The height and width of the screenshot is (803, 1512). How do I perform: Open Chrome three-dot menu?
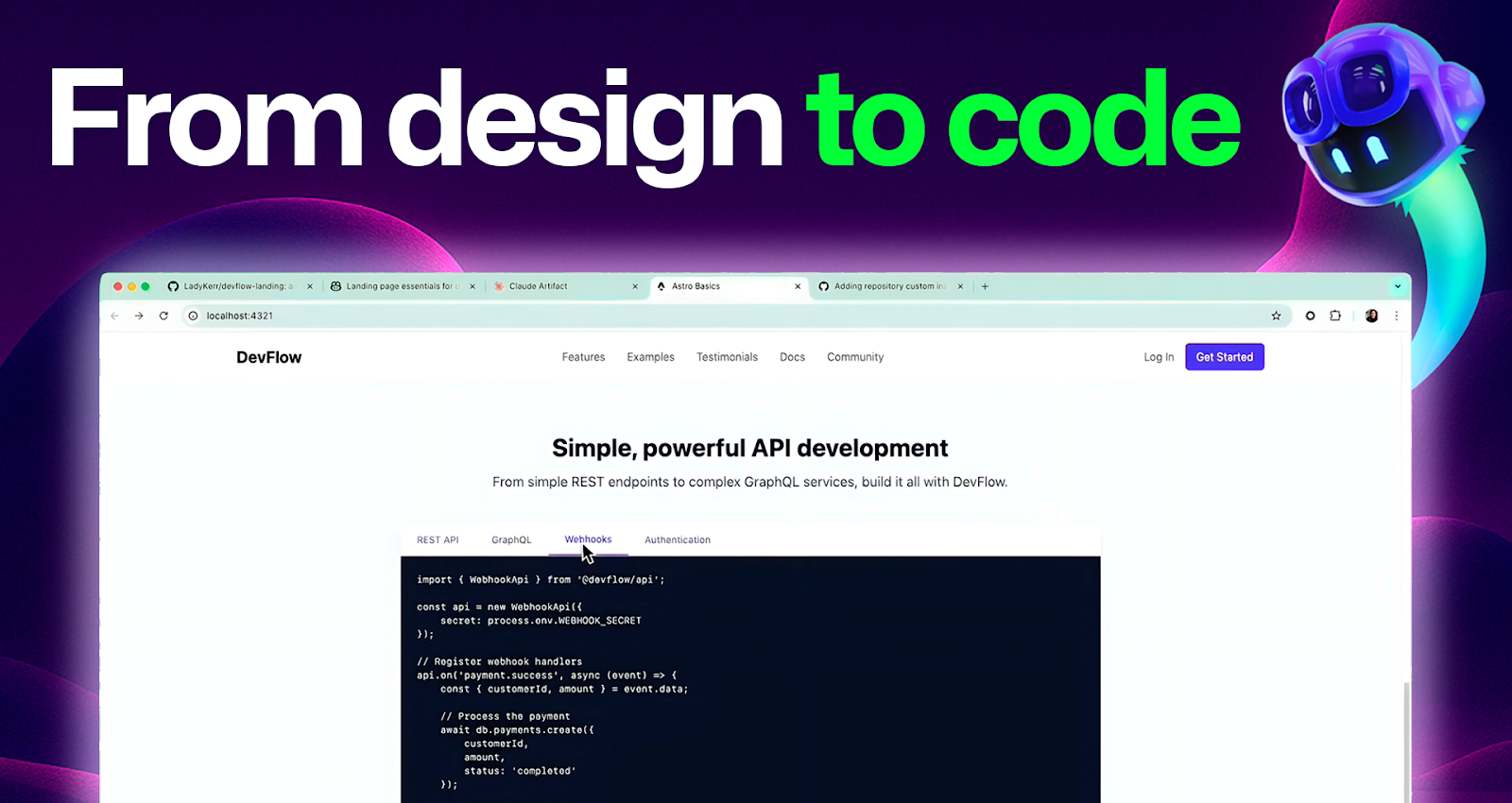coord(1396,316)
